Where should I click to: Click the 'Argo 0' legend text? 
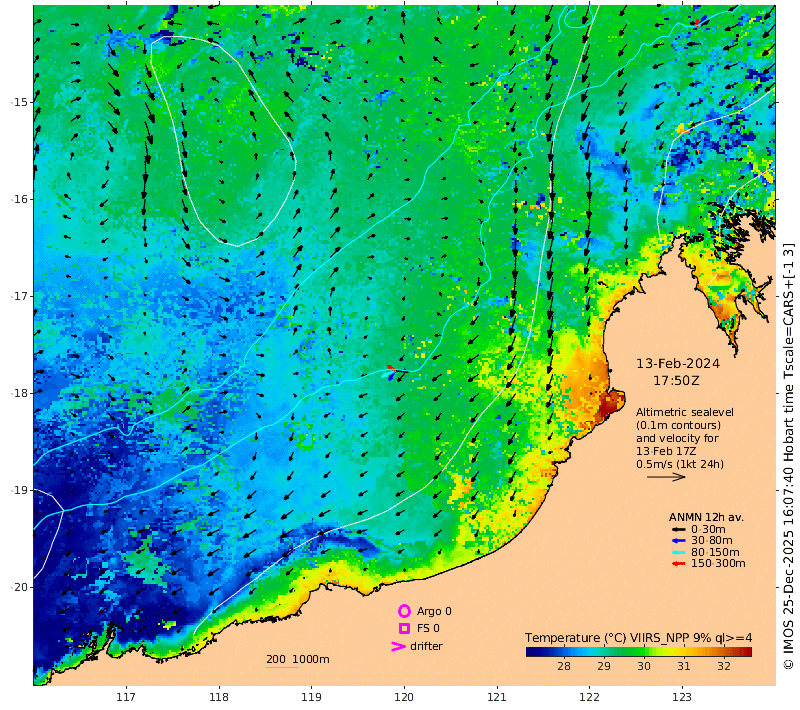(434, 611)
